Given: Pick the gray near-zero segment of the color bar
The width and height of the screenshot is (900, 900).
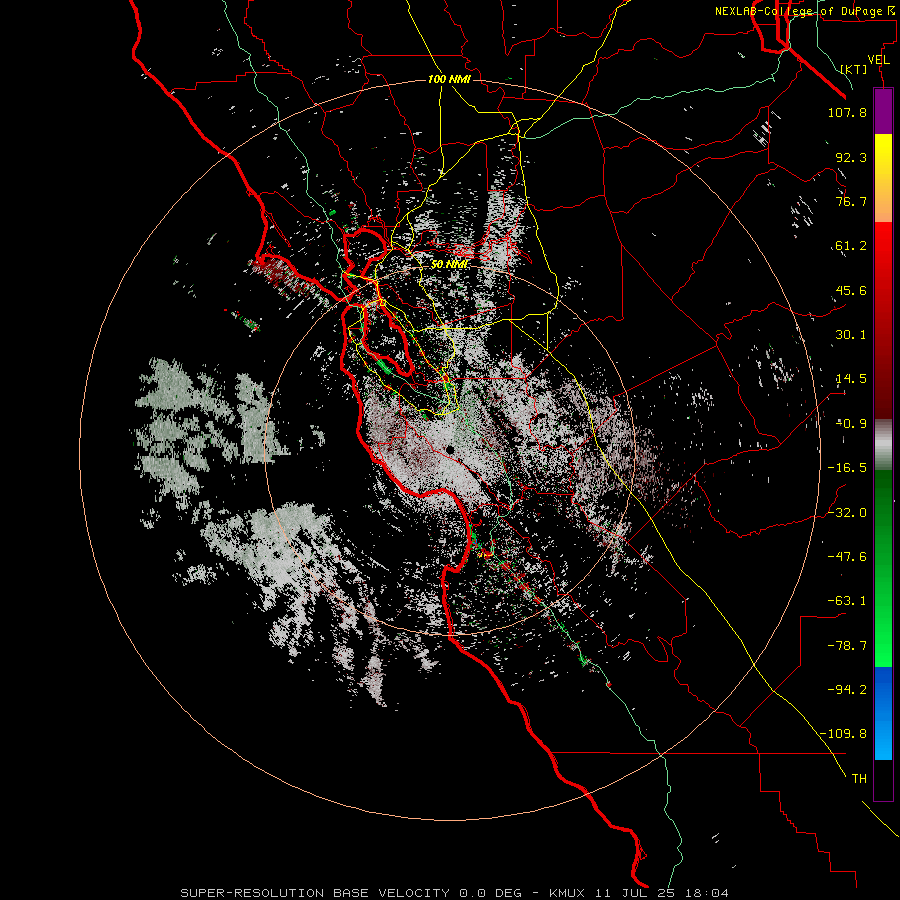Looking at the screenshot, I should pos(883,444).
